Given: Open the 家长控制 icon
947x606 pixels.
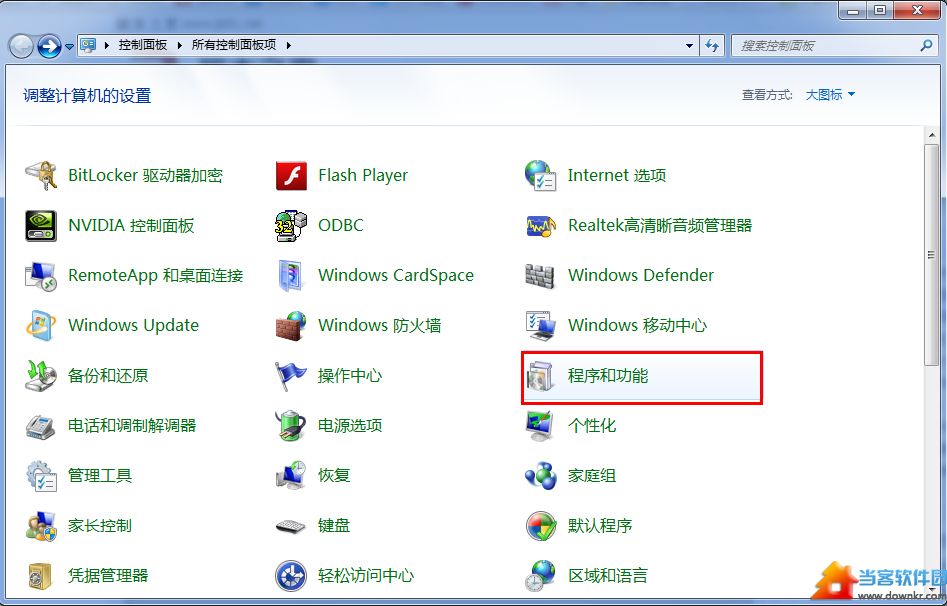Looking at the screenshot, I should pyautogui.click(x=40, y=526).
